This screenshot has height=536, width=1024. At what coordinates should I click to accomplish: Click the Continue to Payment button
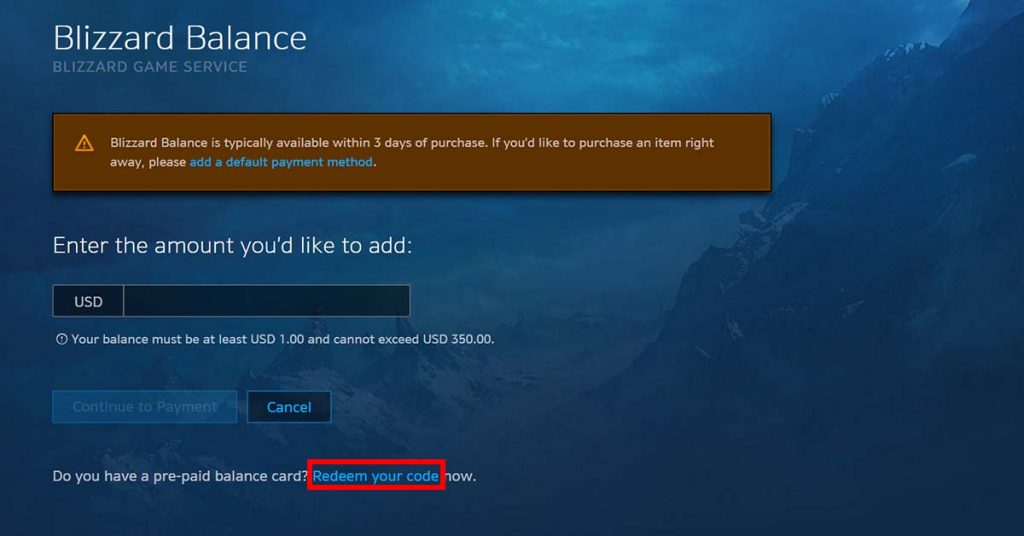[x=144, y=407]
